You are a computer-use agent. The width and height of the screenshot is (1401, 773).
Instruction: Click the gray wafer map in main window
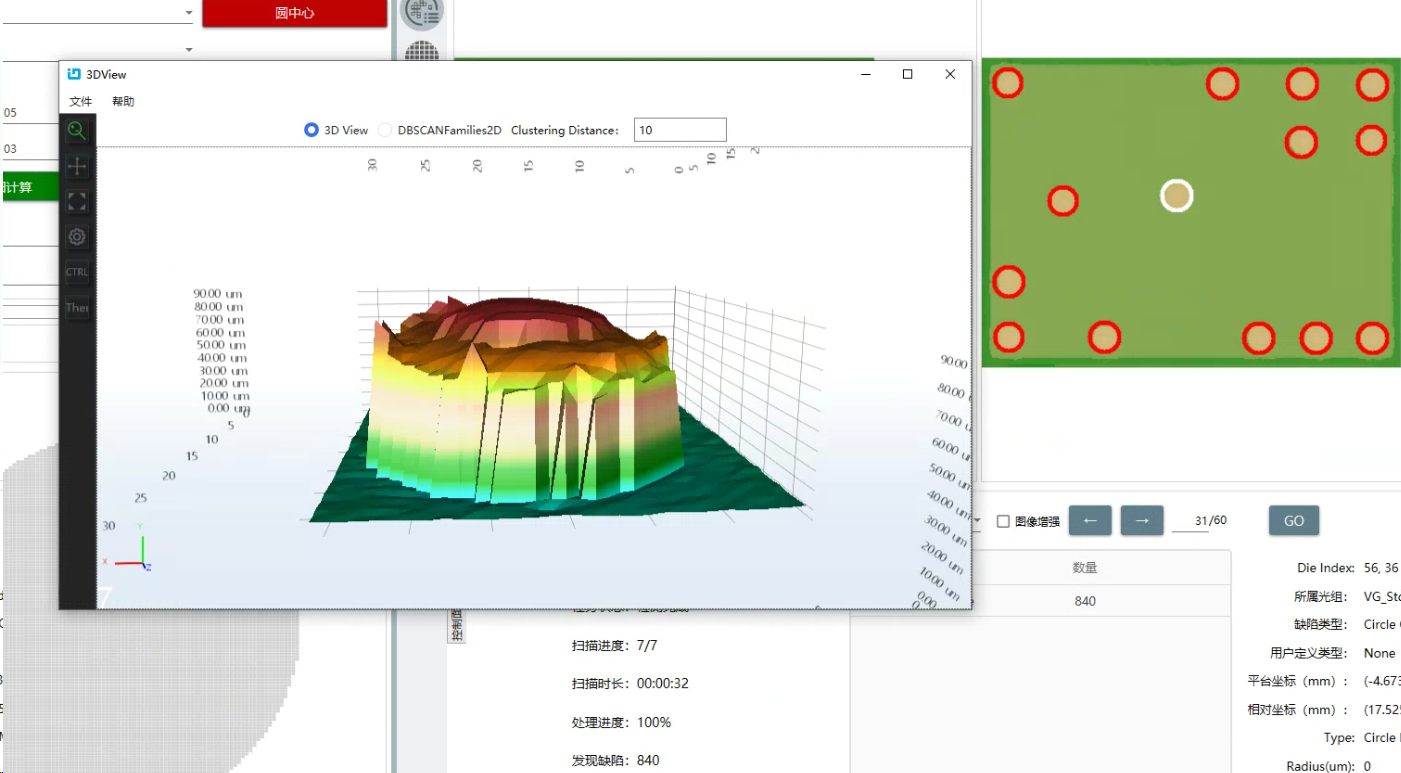click(150, 607)
